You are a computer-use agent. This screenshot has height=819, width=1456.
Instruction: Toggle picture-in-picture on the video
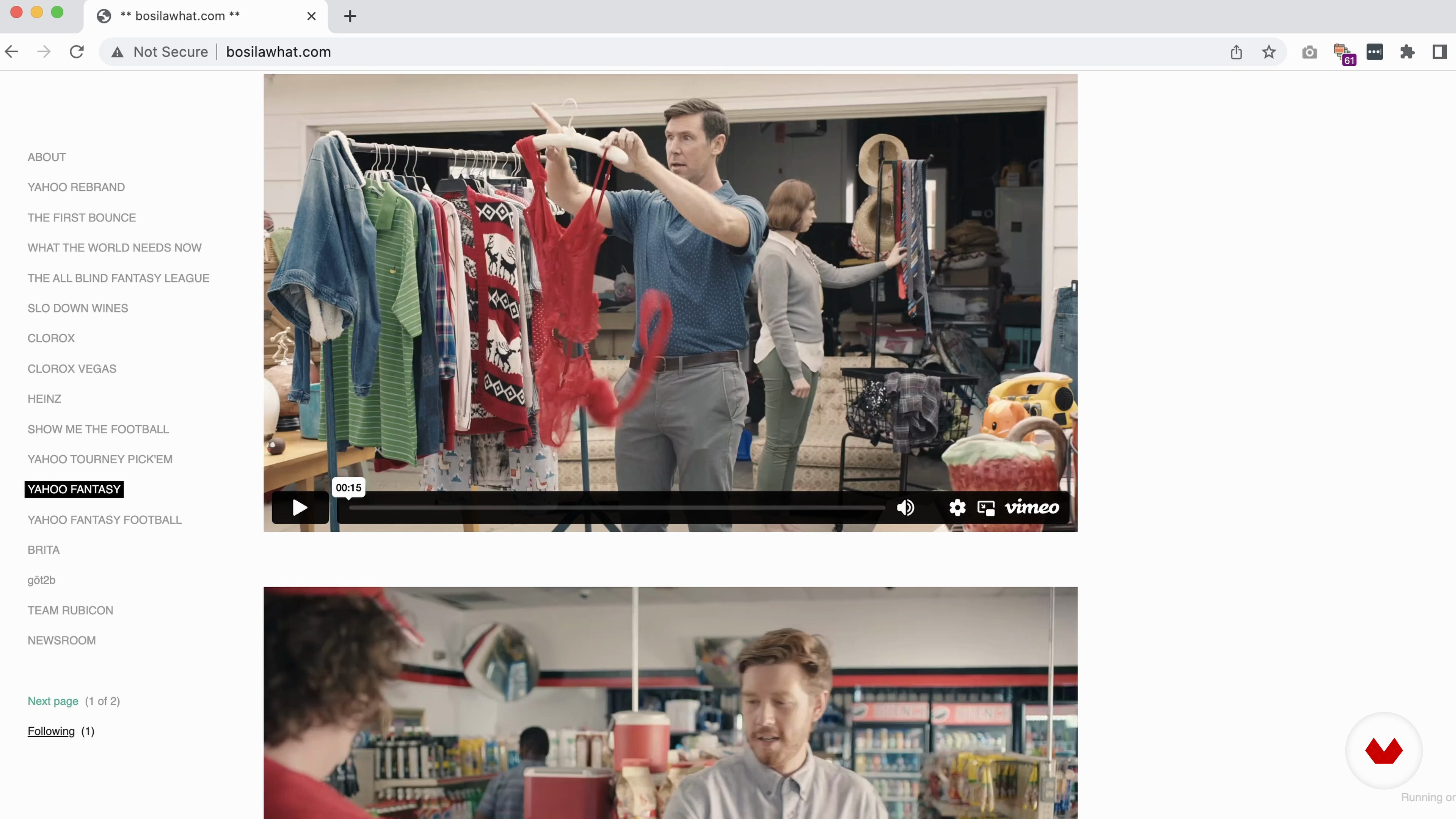pos(986,508)
